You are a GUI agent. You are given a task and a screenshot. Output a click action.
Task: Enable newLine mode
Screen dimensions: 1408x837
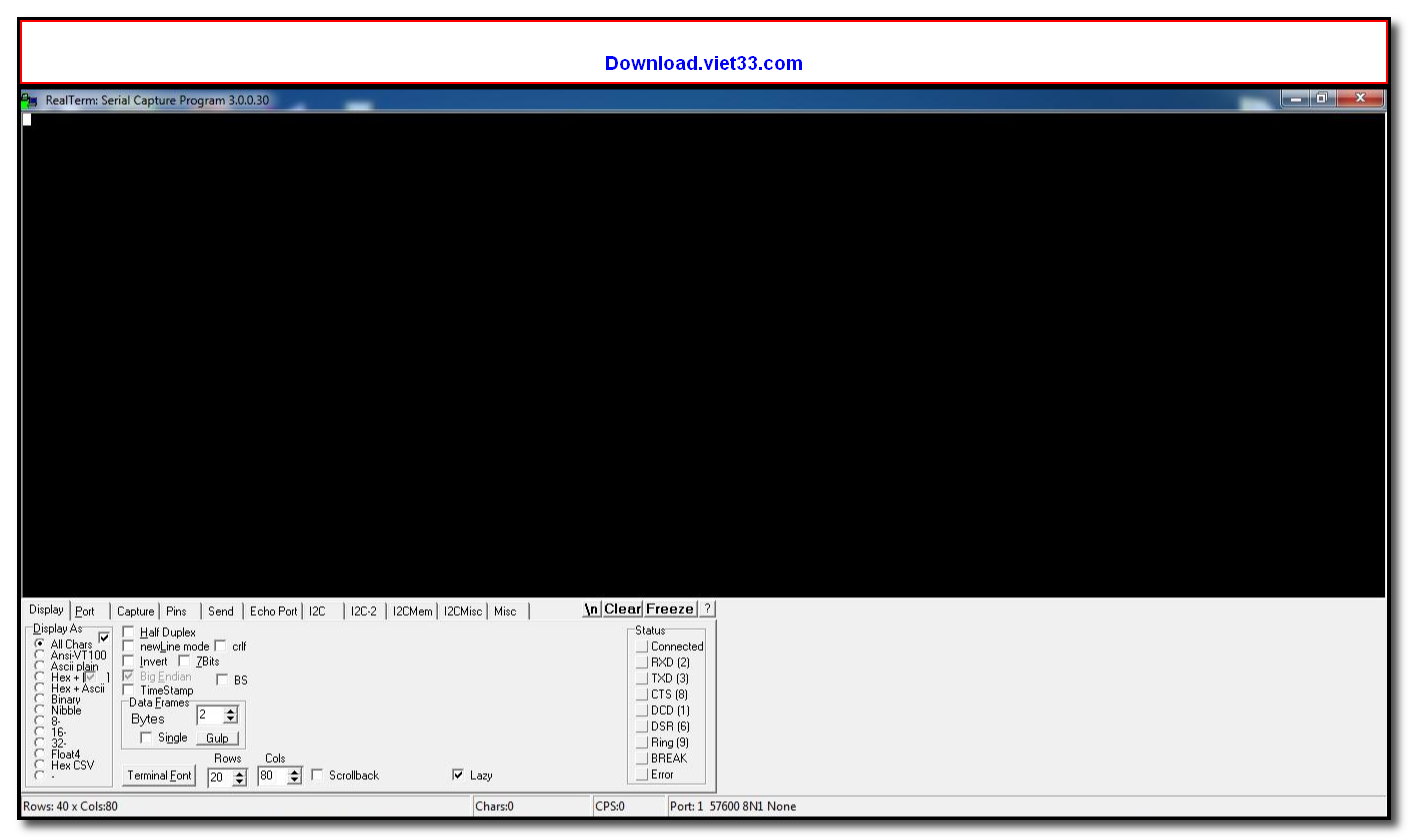128,646
